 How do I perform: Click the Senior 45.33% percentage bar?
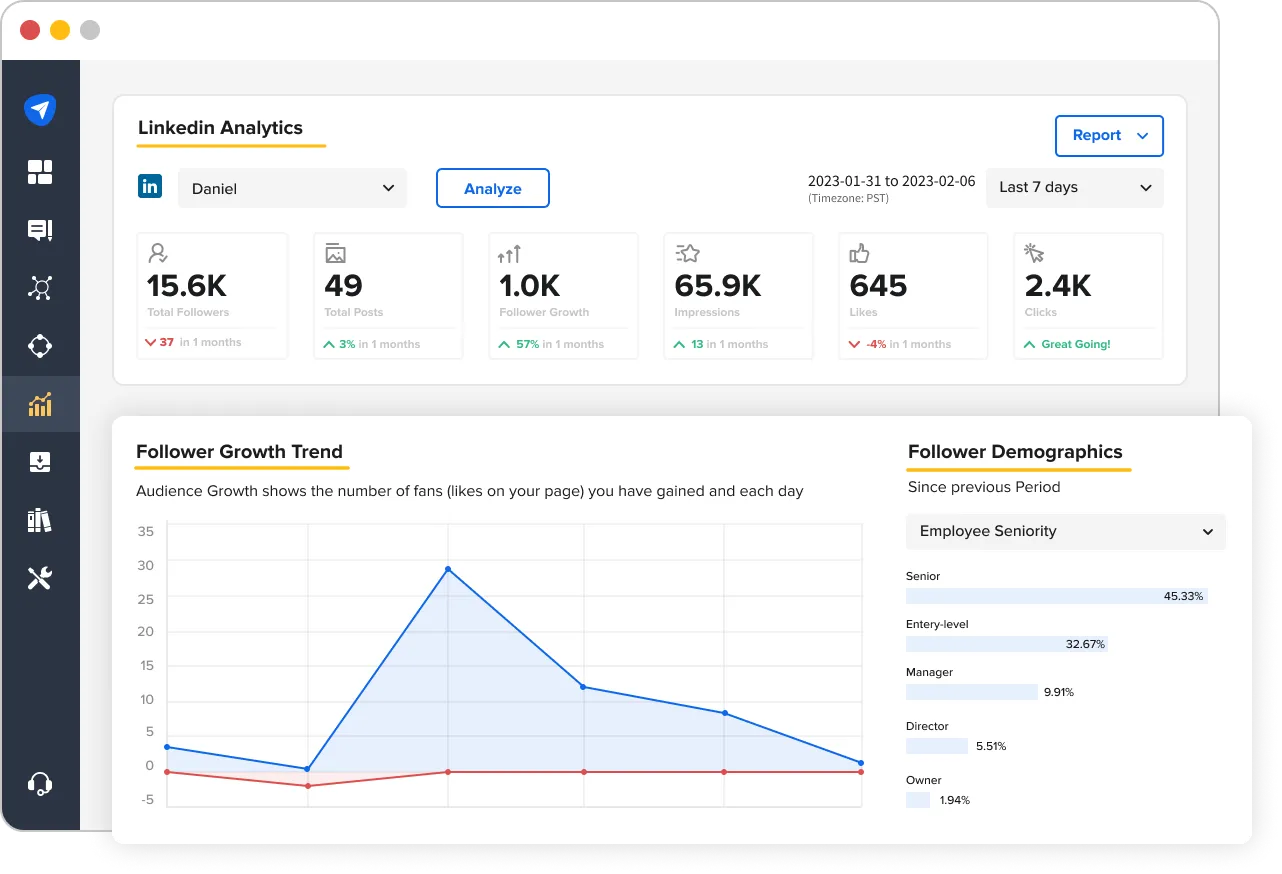point(1057,594)
